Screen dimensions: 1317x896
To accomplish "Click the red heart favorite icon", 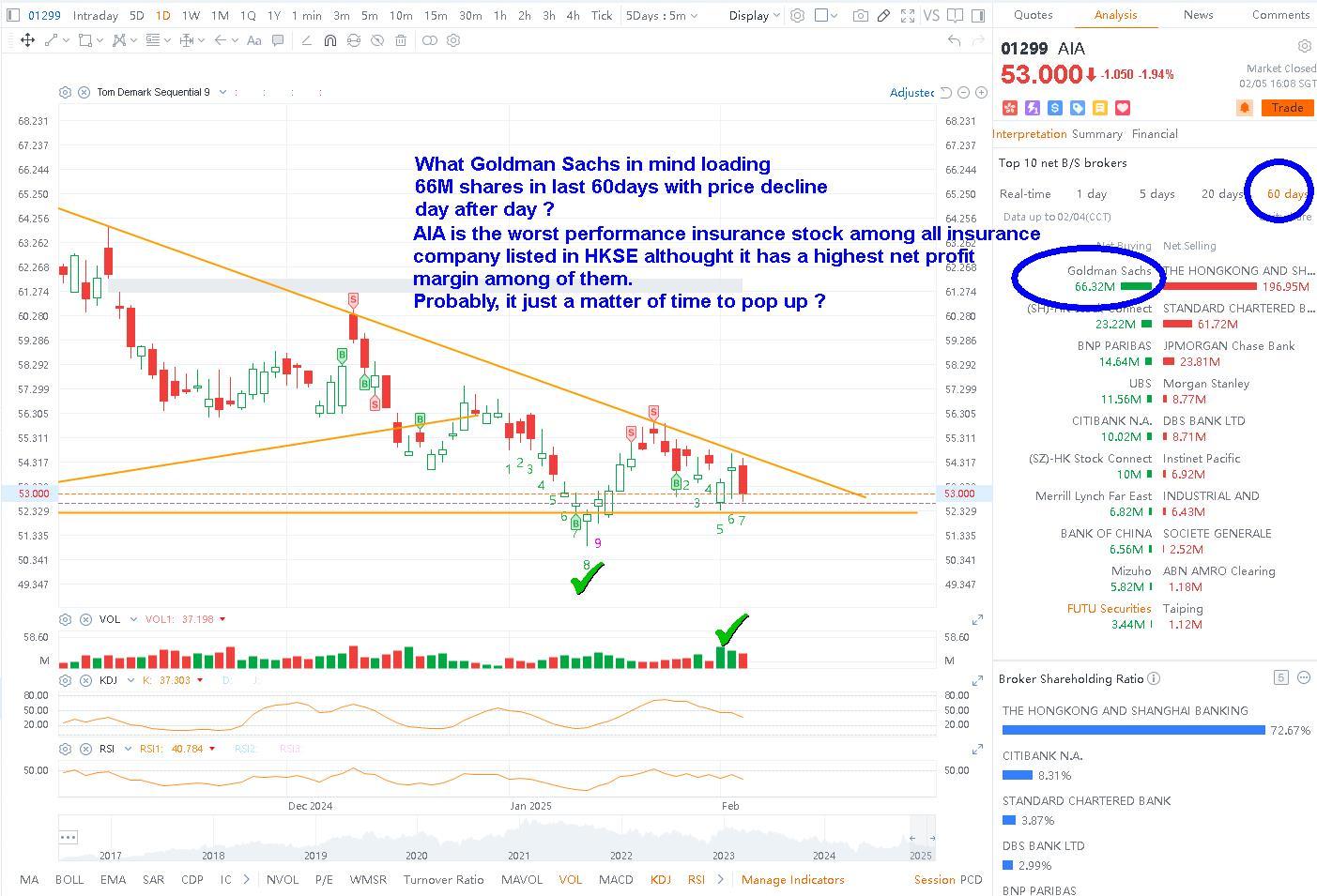I will pyautogui.click(x=1123, y=108).
